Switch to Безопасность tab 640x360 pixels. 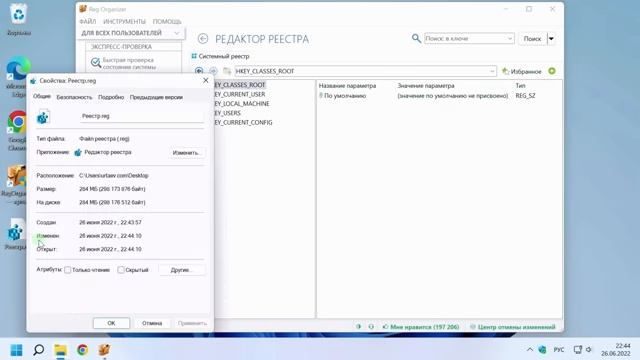[x=74, y=97]
